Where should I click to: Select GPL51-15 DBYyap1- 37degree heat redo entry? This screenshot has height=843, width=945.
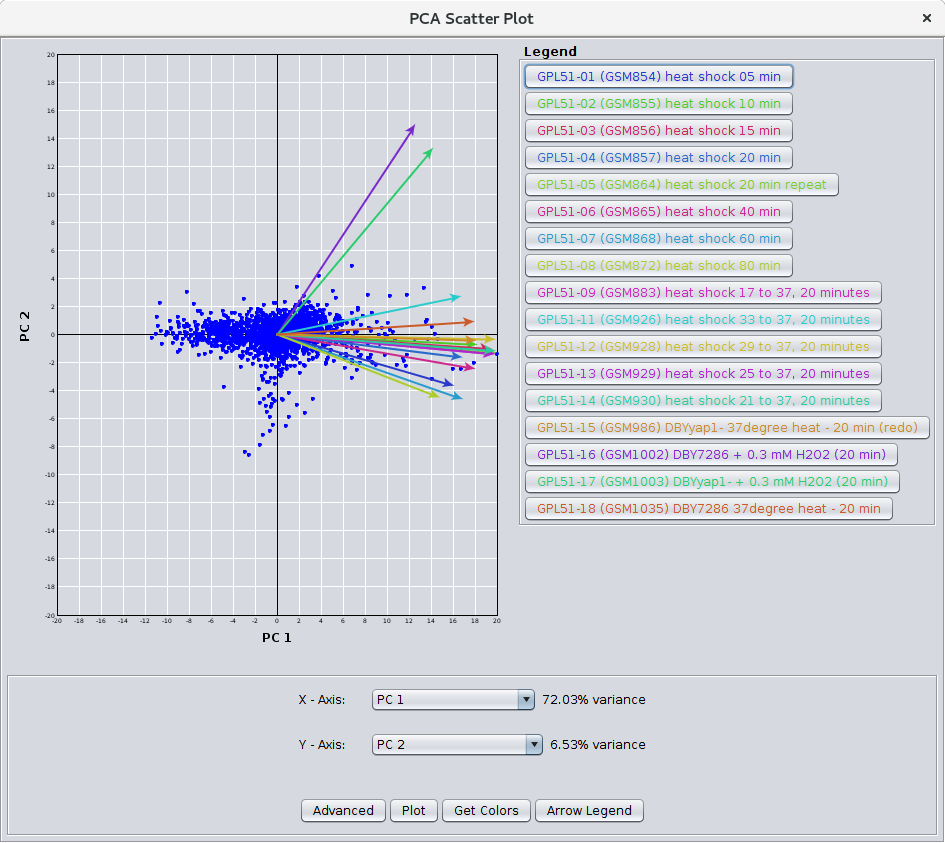(727, 428)
